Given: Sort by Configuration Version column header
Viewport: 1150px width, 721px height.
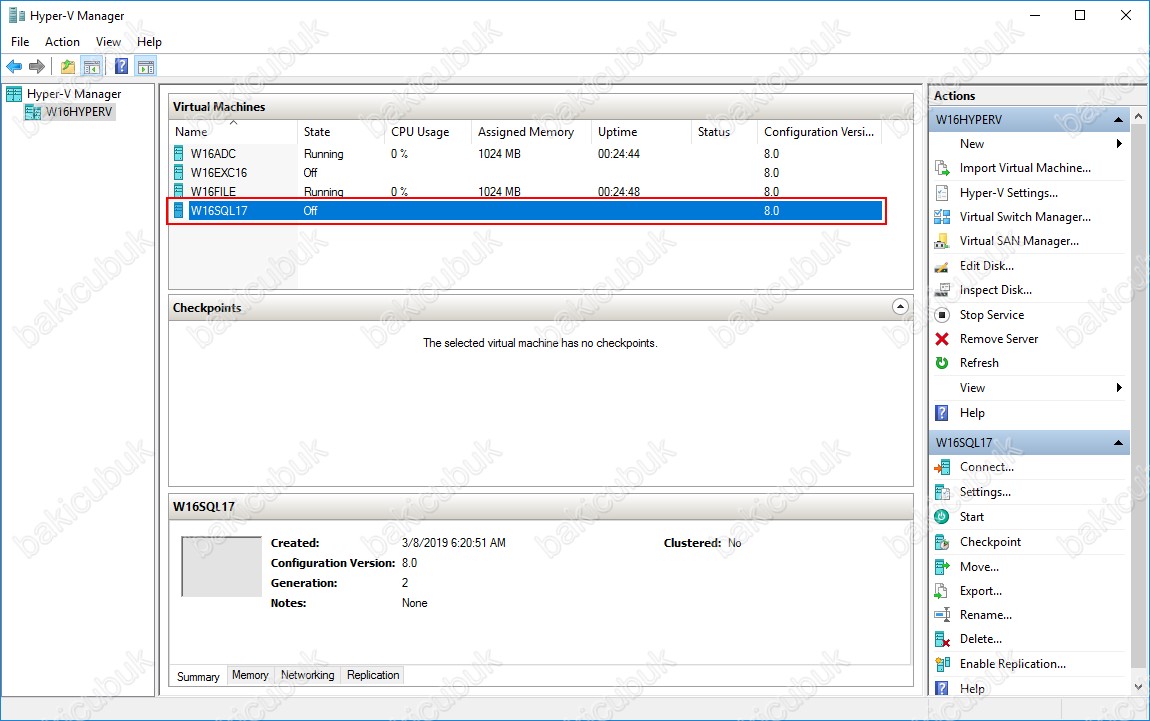Looking at the screenshot, I should [819, 132].
